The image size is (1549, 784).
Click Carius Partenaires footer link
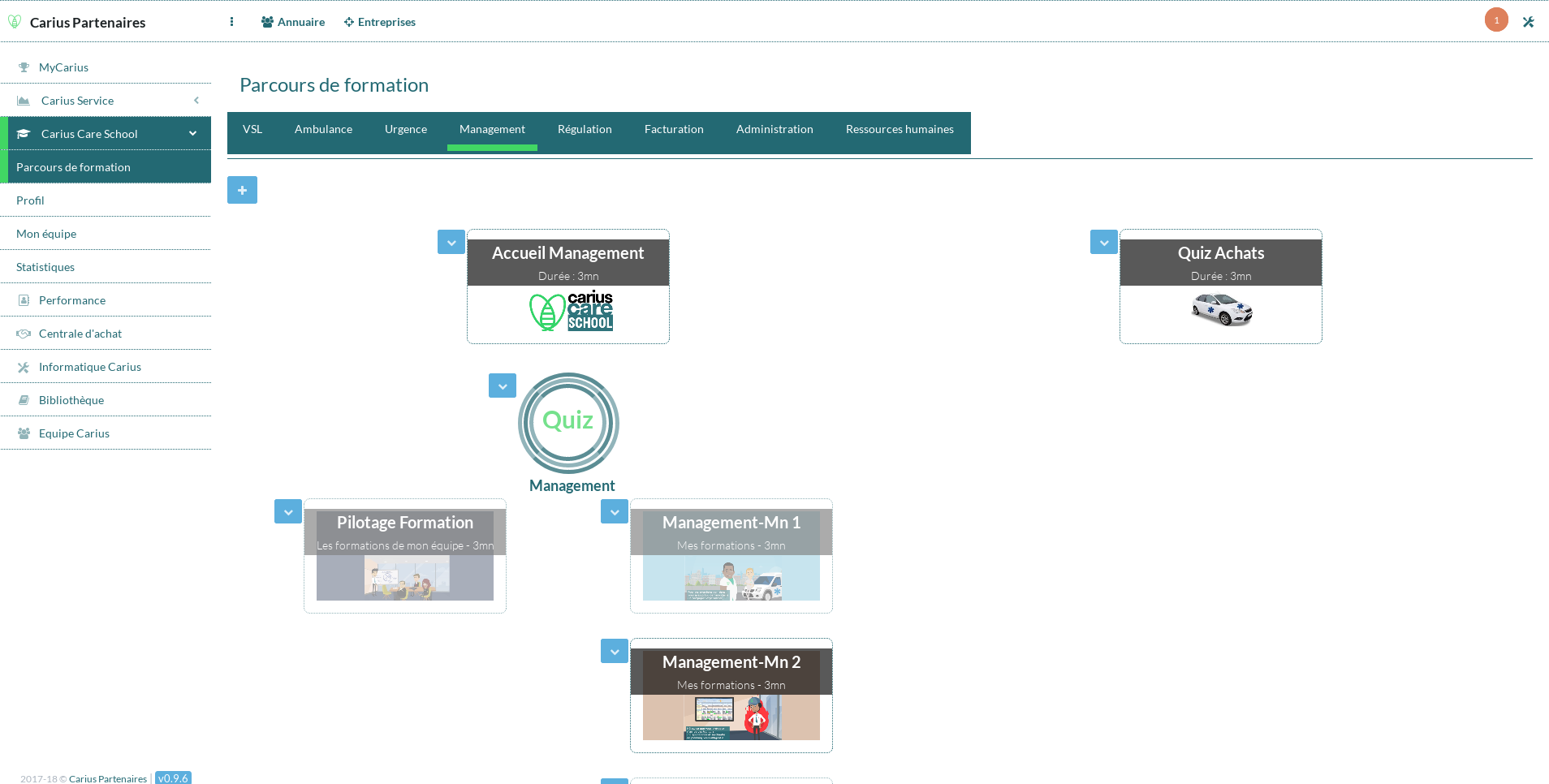(108, 778)
